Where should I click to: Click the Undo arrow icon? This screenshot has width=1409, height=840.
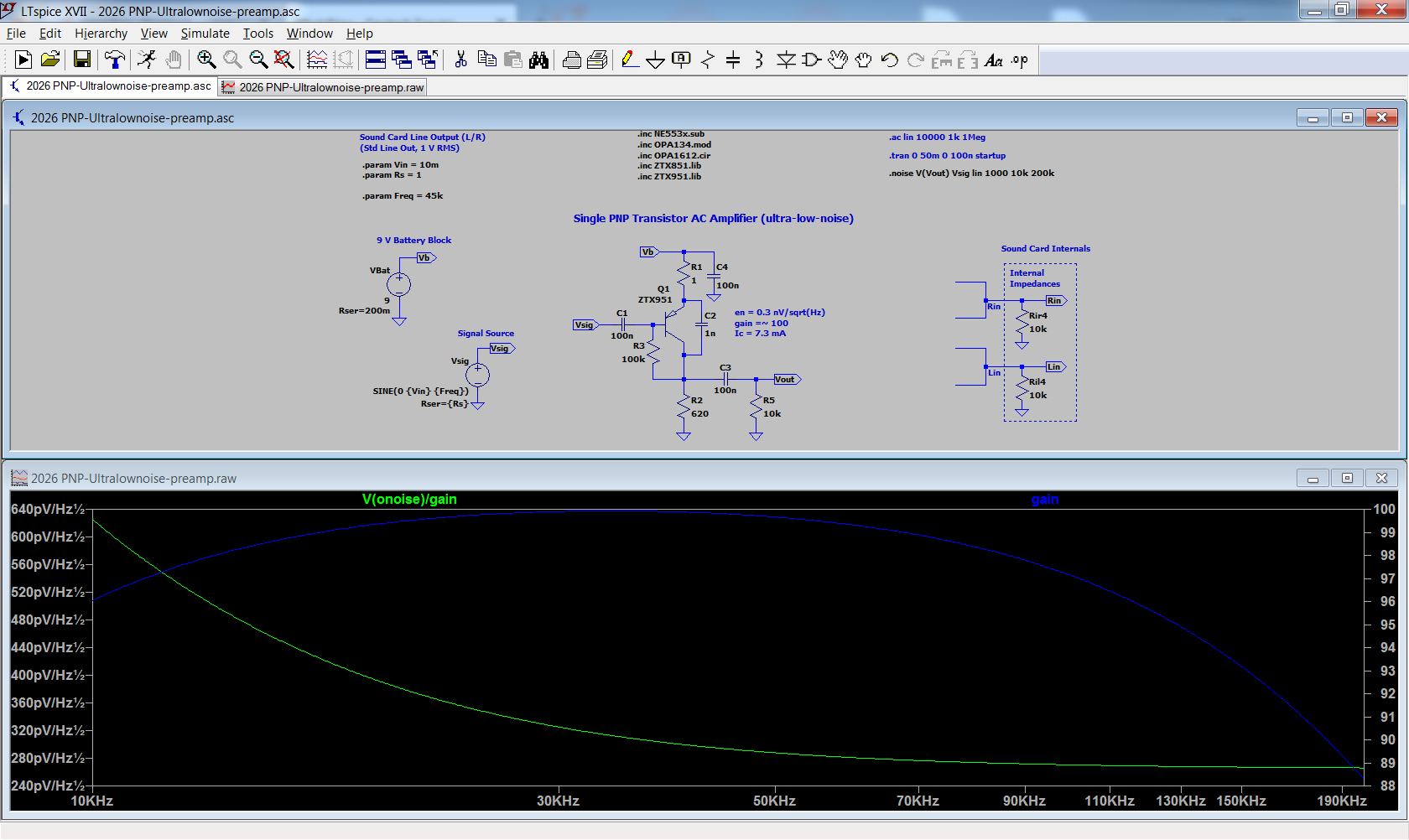[890, 60]
